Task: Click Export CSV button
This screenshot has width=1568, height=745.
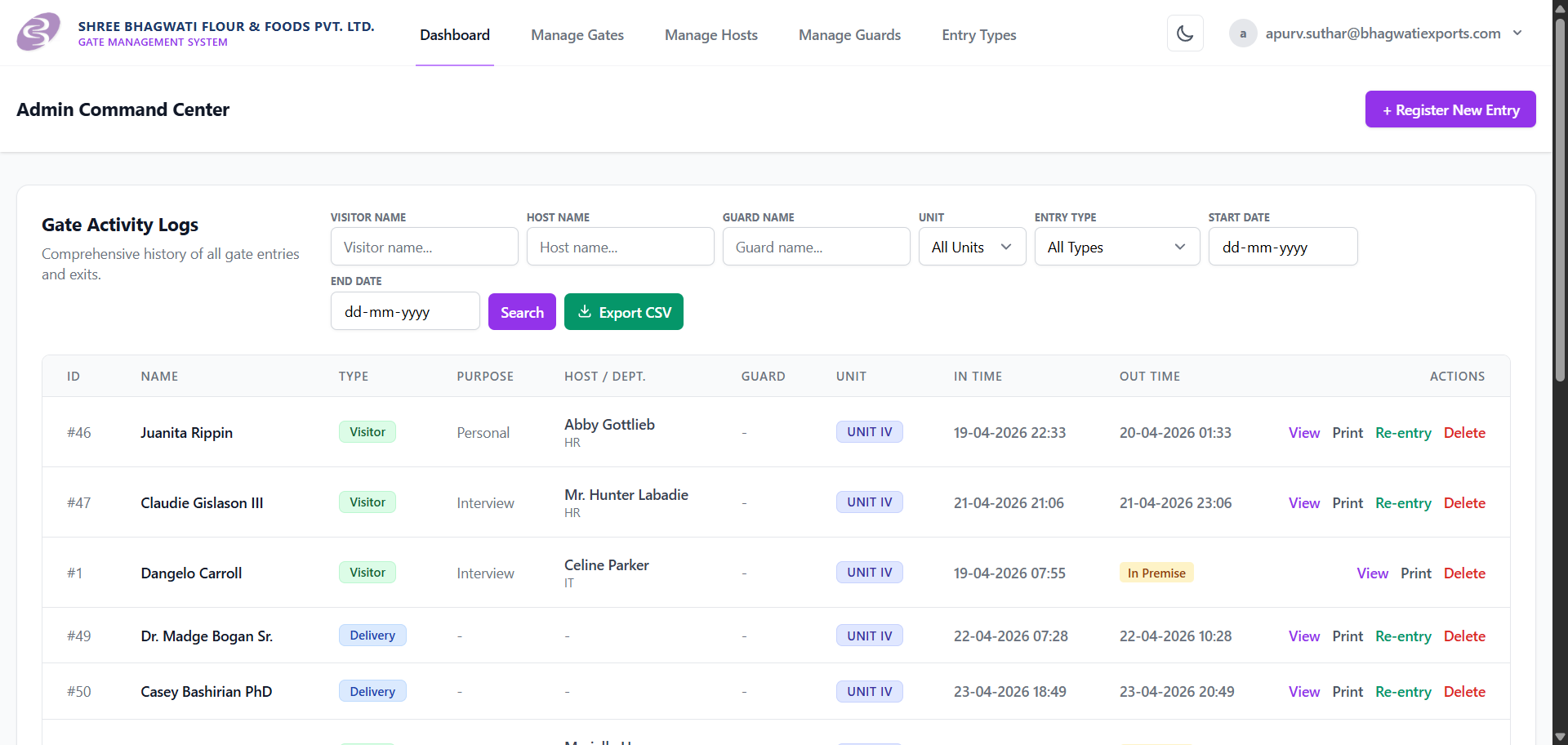Action: (x=624, y=312)
